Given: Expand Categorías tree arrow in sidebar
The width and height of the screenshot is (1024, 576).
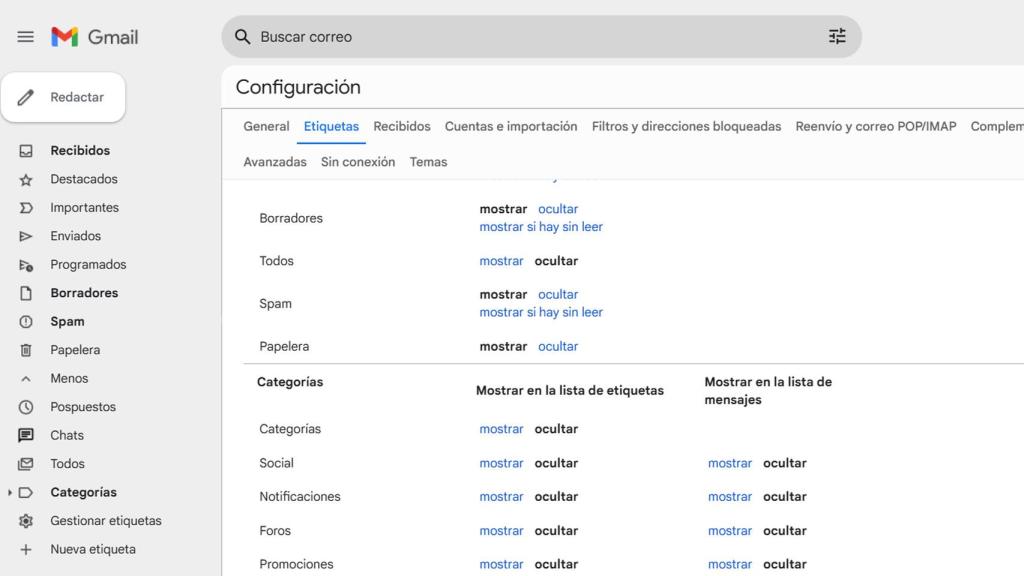Looking at the screenshot, I should point(9,492).
